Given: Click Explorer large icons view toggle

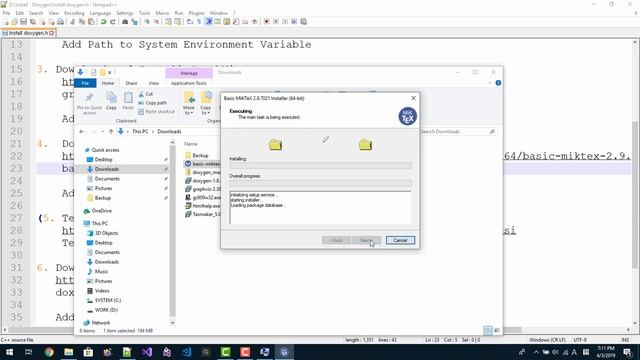Looking at the screenshot, I should point(497,330).
